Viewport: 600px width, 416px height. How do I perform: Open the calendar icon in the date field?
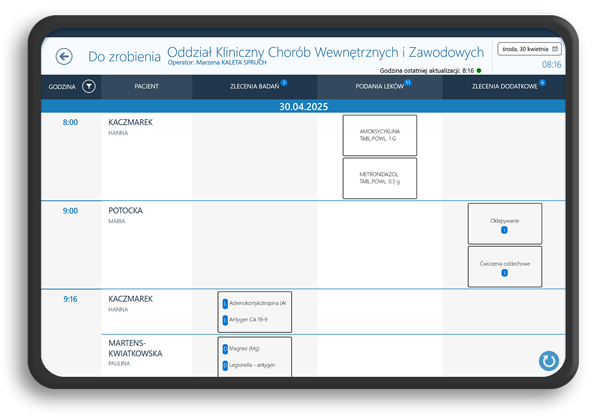click(x=555, y=49)
